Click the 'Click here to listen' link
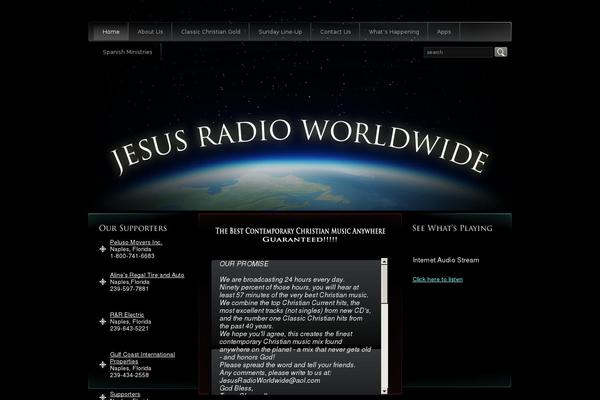Screen dimensions: 600x400 438,279
